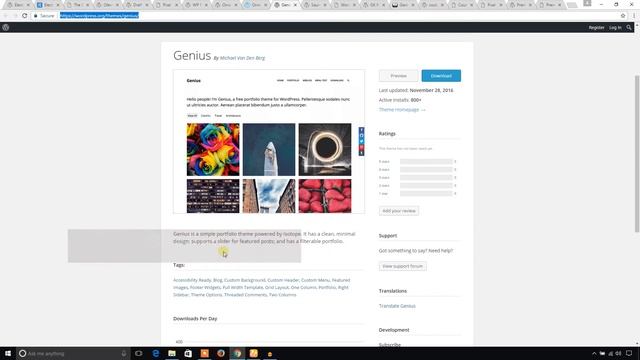Switch to the last browser tab
The height and width of the screenshot is (360, 640).
[549, 5]
